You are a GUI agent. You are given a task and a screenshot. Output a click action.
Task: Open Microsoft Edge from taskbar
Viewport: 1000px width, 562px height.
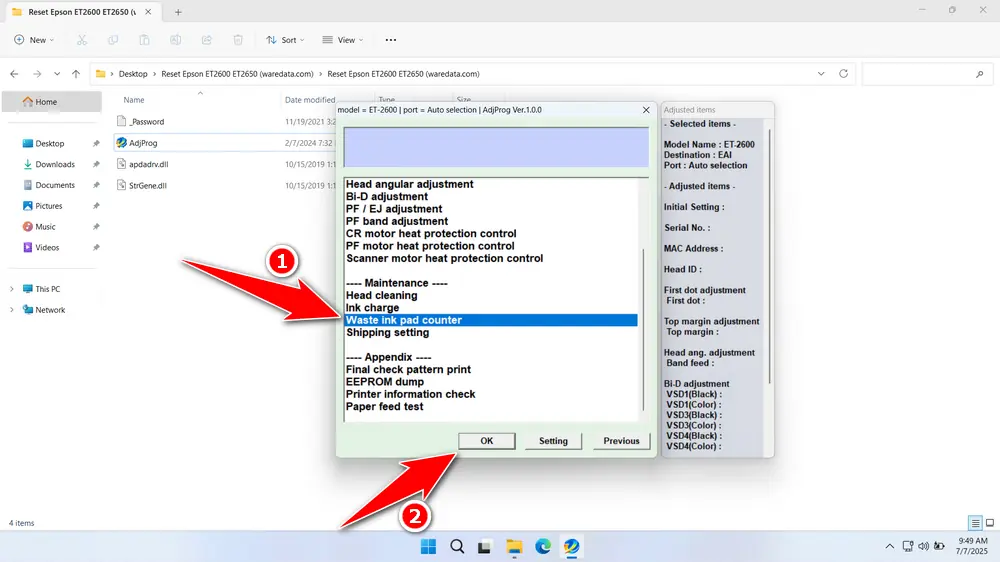543,547
